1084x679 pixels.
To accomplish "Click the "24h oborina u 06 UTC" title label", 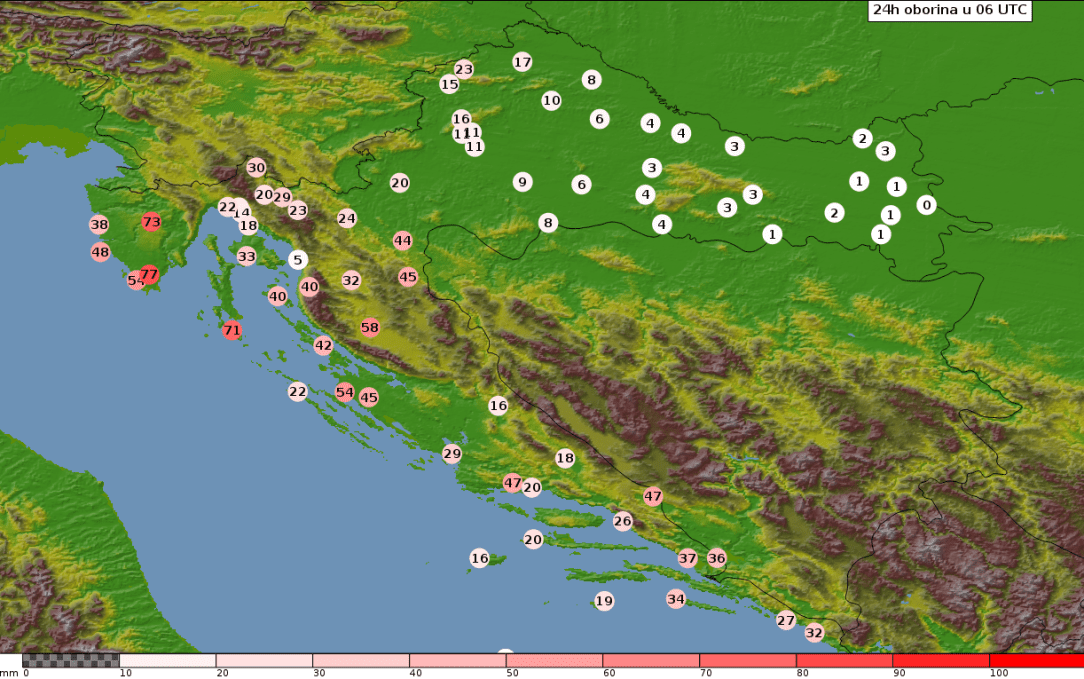I will point(948,10).
